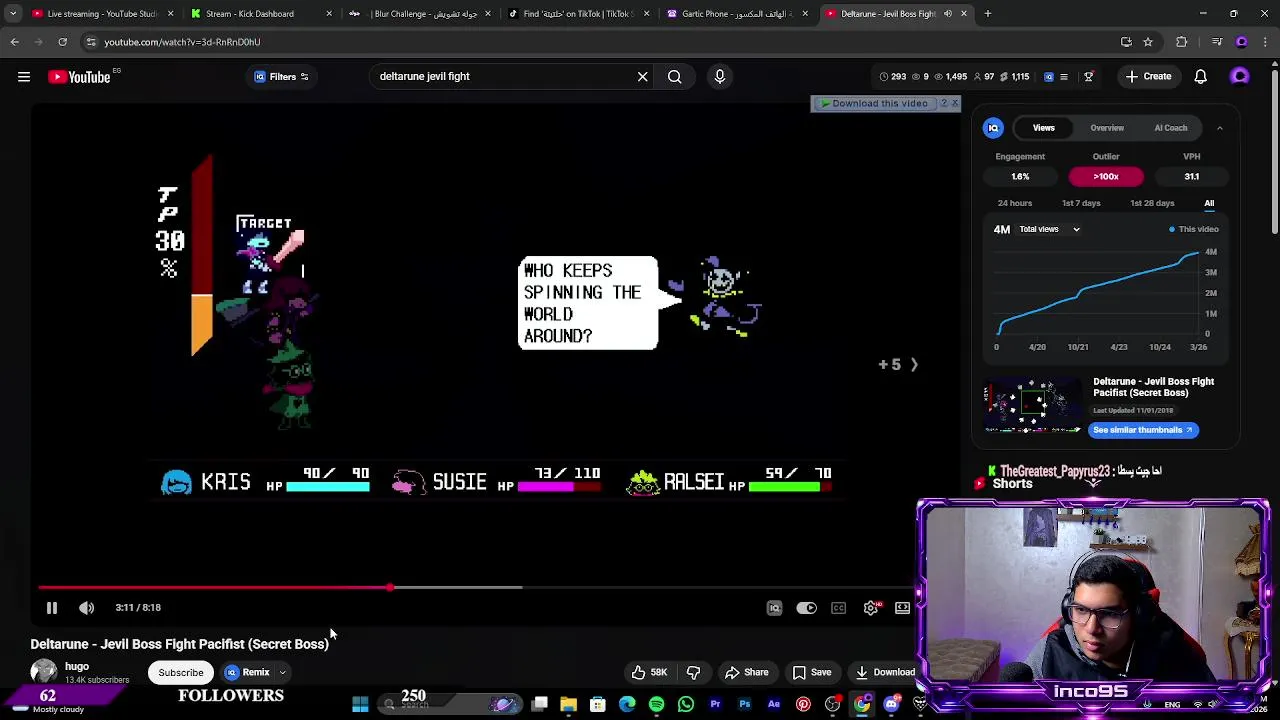Save the video to a playlist

[812, 672]
